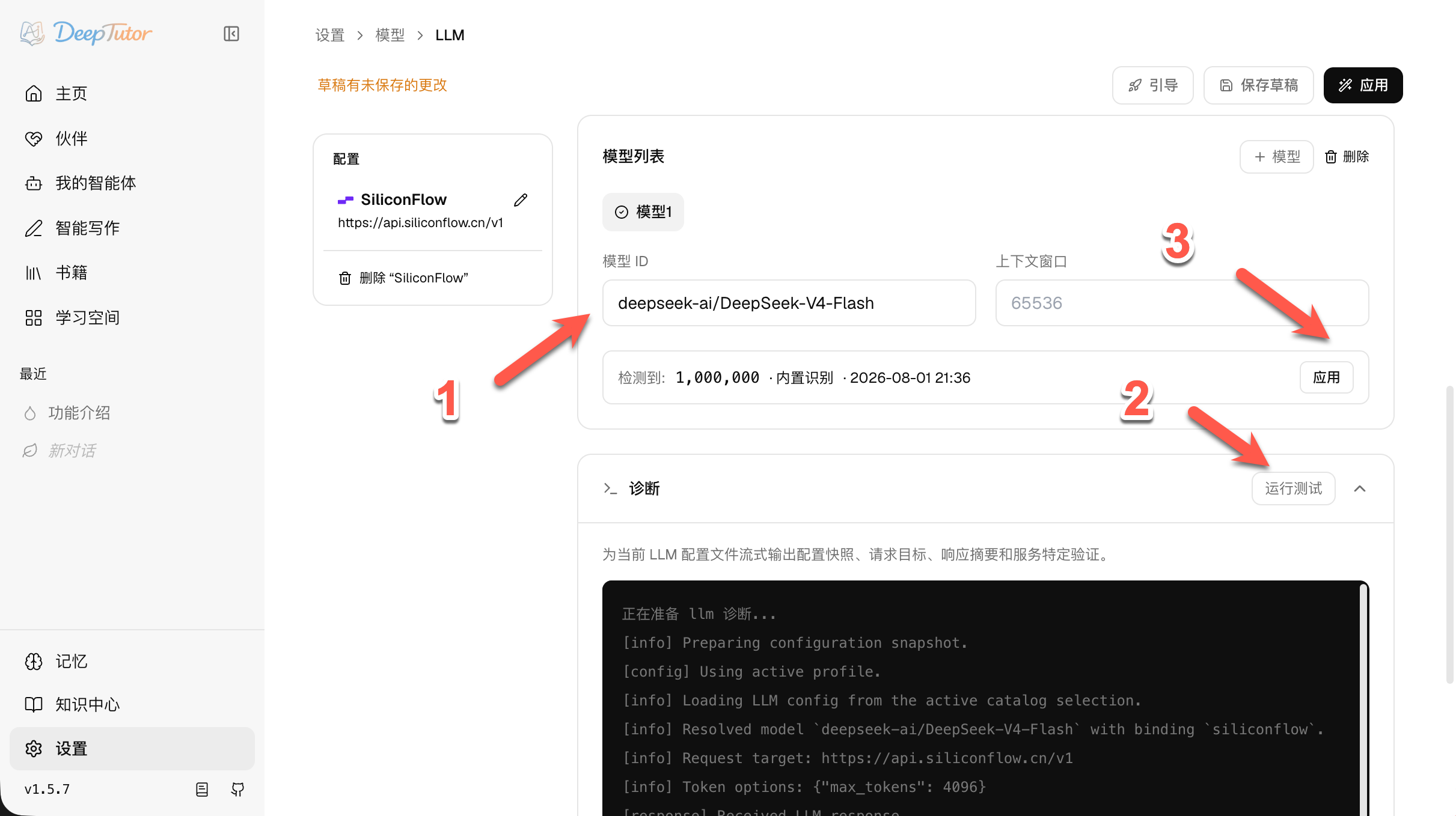Click 删除 in the model list header
The image size is (1456, 816).
[x=1347, y=157]
